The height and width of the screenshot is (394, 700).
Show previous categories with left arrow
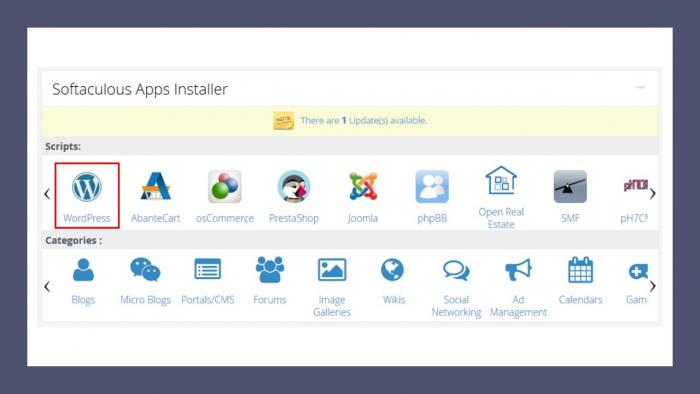pyautogui.click(x=47, y=286)
